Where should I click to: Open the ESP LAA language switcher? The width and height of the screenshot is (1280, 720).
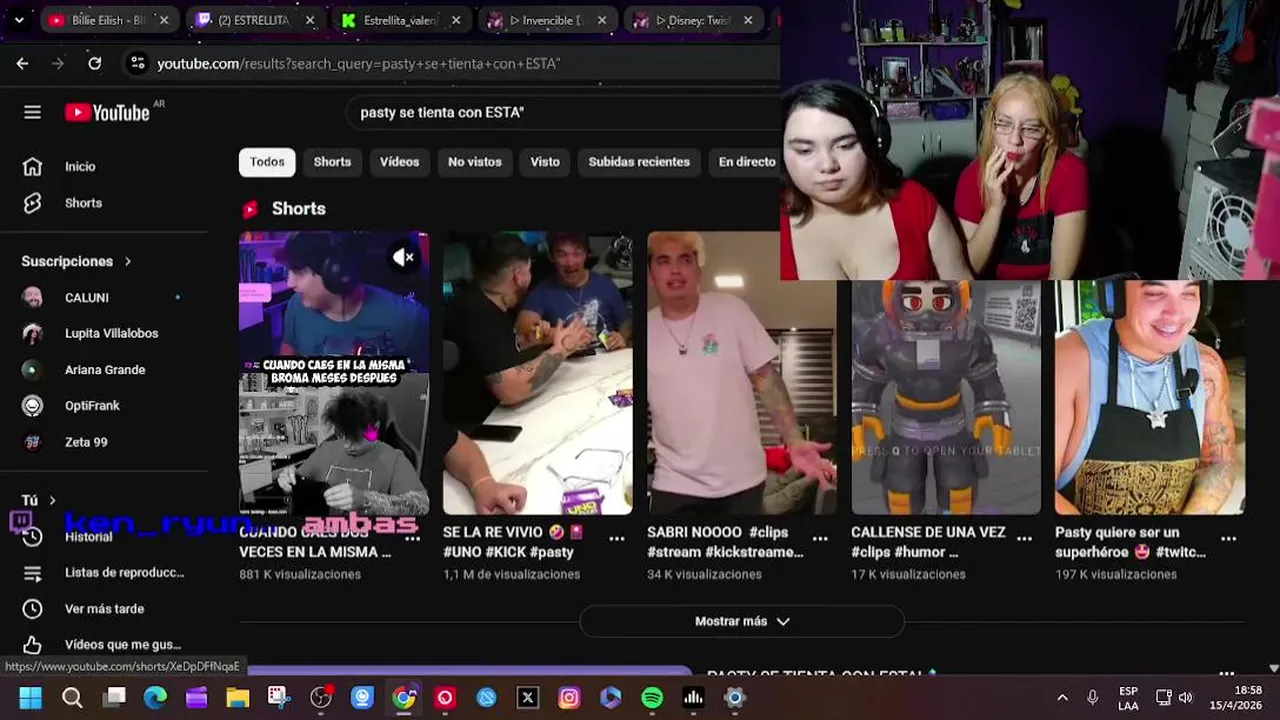point(1128,698)
